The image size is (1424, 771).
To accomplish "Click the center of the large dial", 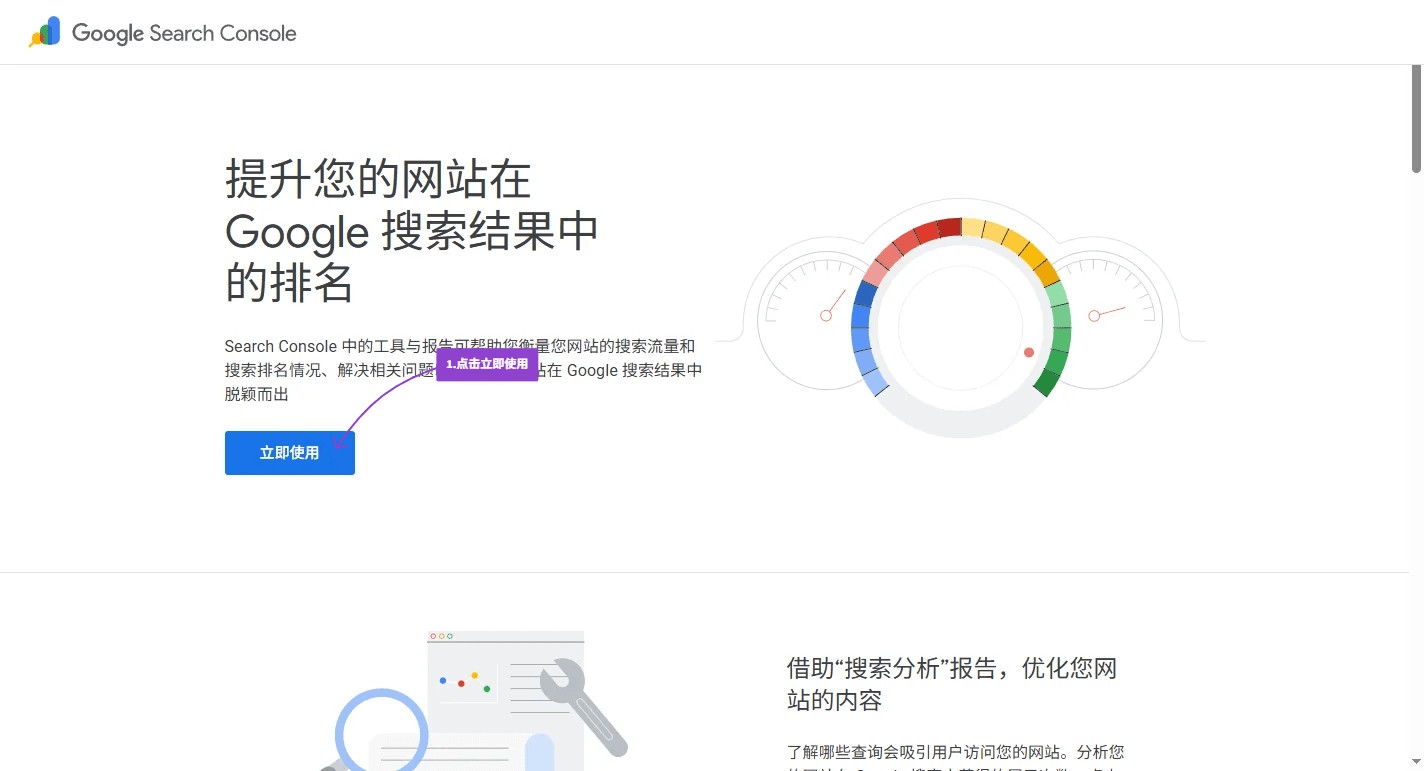I will coord(960,327).
